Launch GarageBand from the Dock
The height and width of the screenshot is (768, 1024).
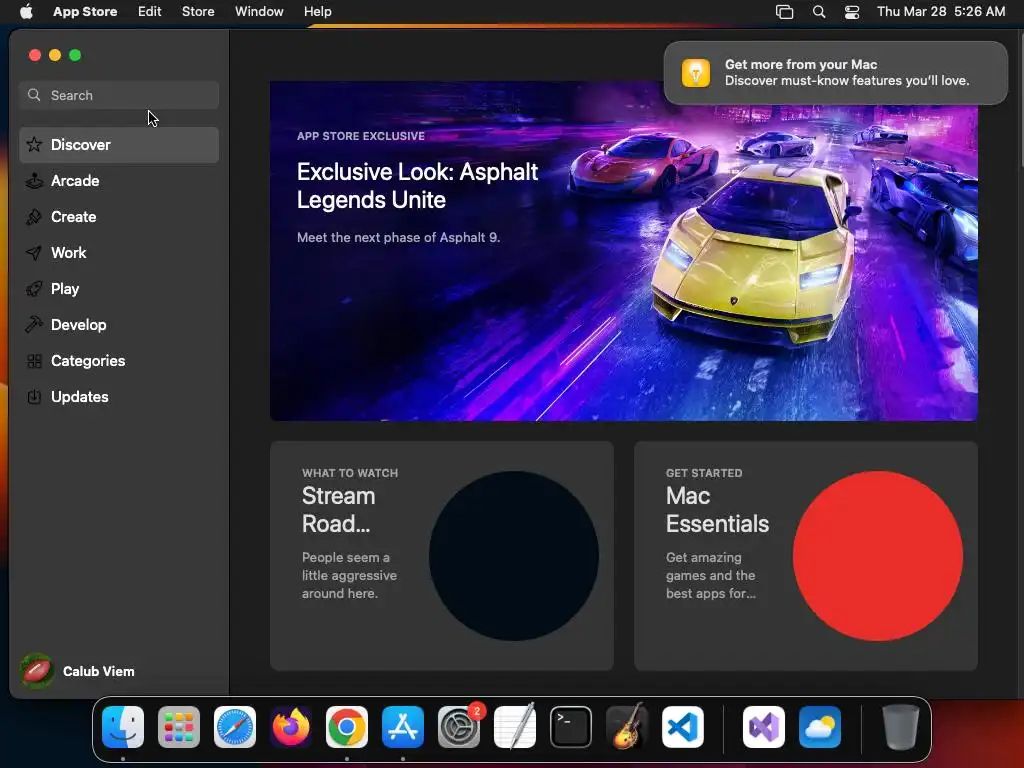coord(627,727)
